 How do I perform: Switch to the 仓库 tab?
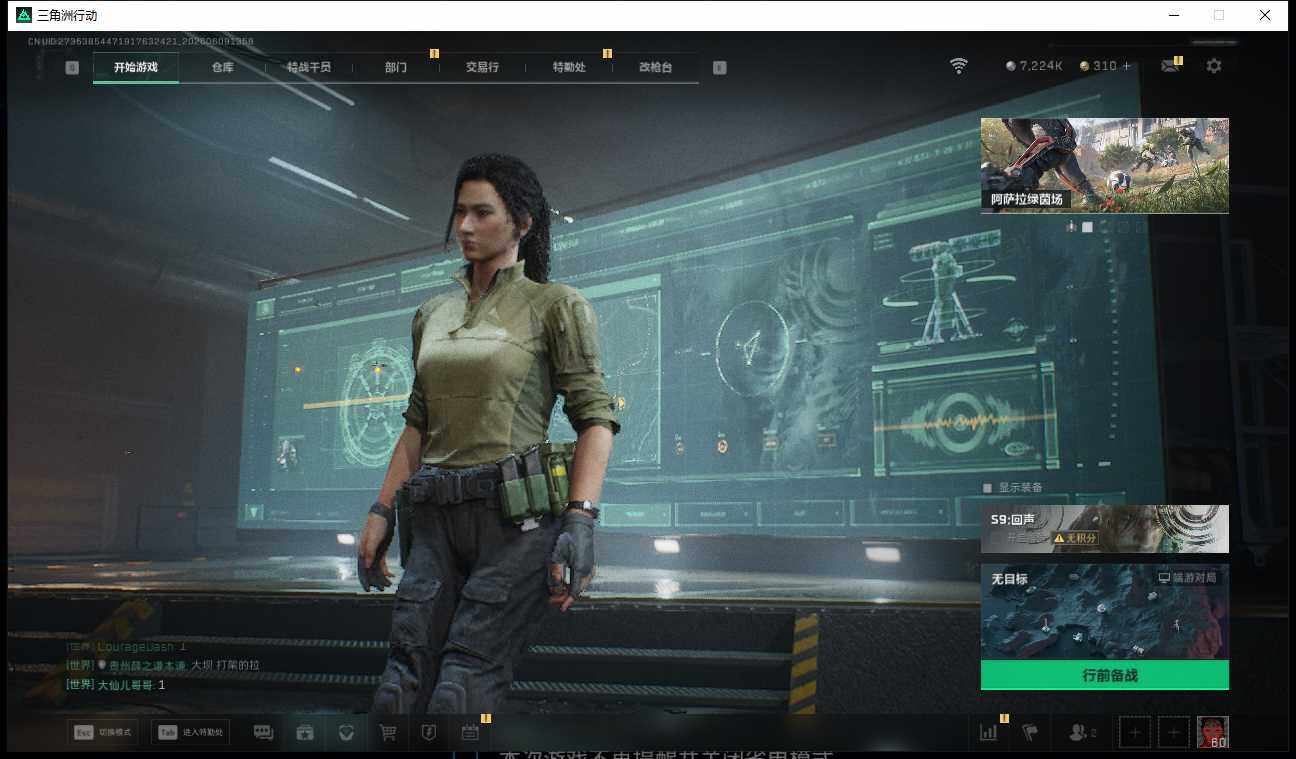tap(222, 67)
